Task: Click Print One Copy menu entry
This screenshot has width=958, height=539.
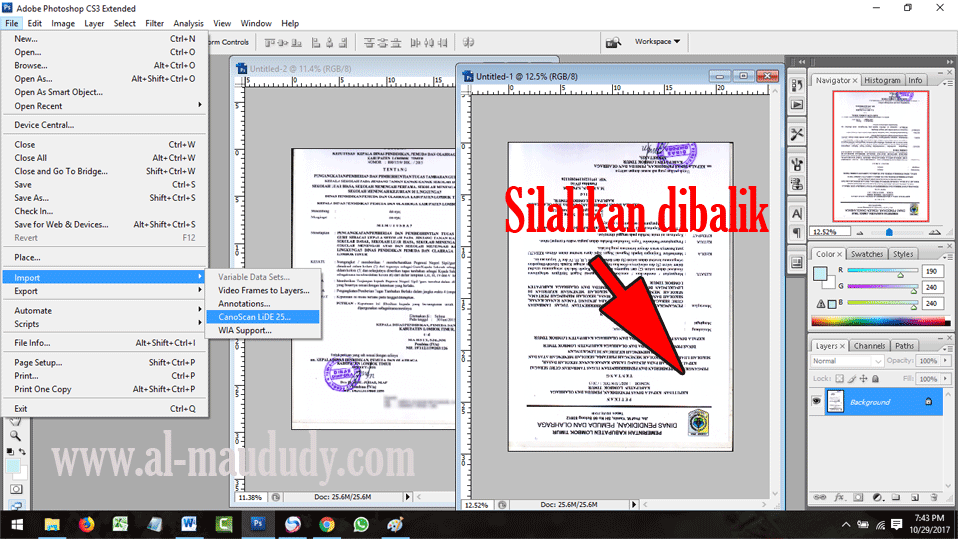Action: pos(105,389)
